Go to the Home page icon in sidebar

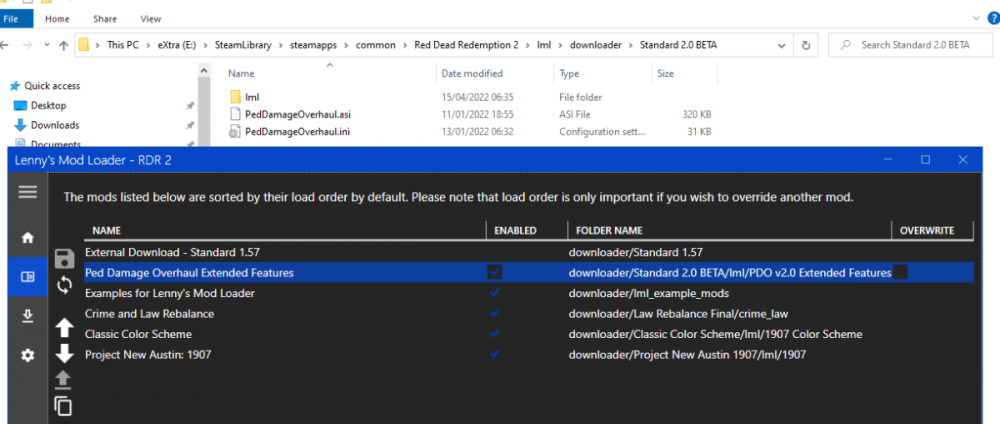[x=27, y=238]
